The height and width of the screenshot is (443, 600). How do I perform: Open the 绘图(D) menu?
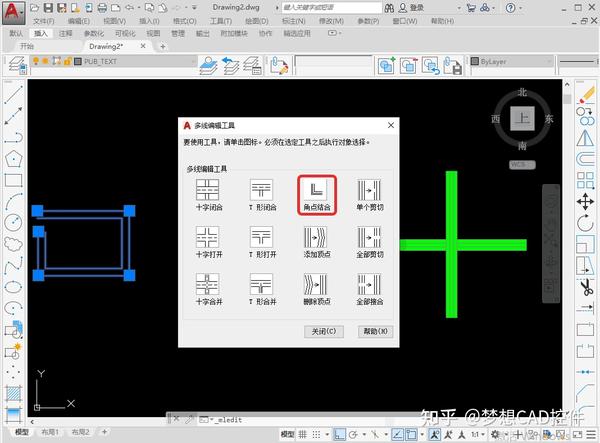coord(257,21)
